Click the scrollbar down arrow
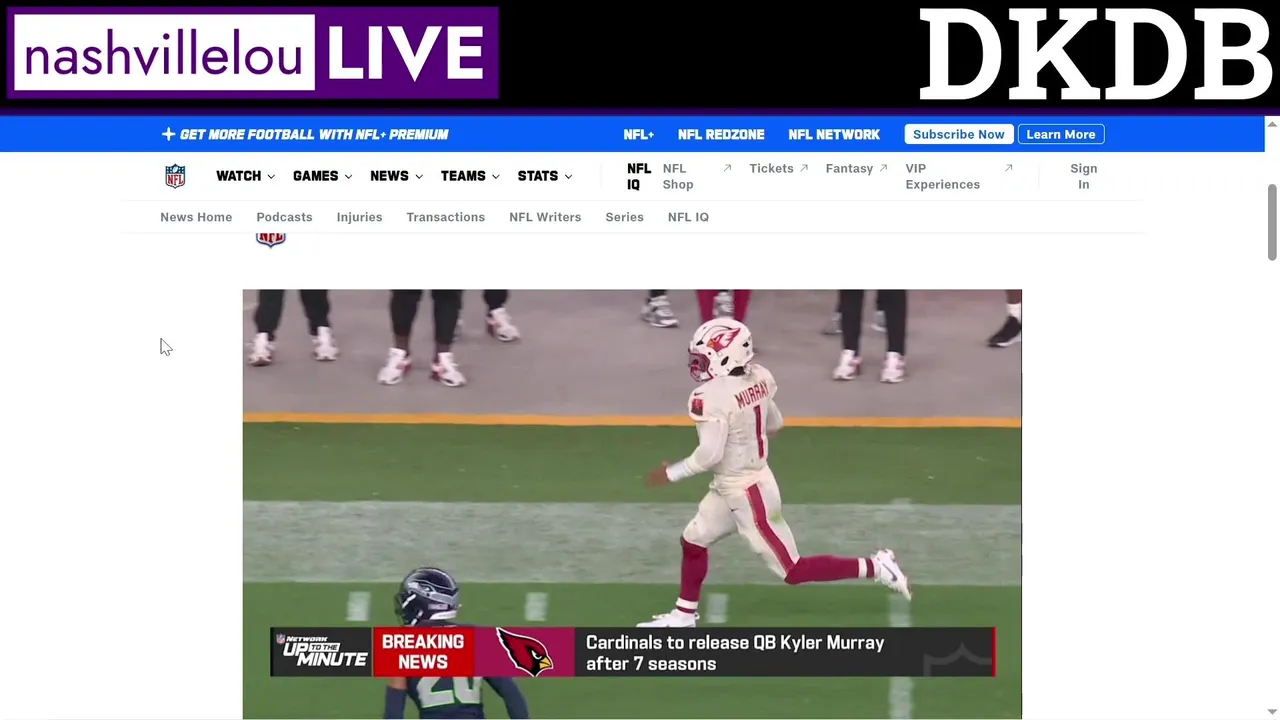The height and width of the screenshot is (720, 1280). (1272, 712)
